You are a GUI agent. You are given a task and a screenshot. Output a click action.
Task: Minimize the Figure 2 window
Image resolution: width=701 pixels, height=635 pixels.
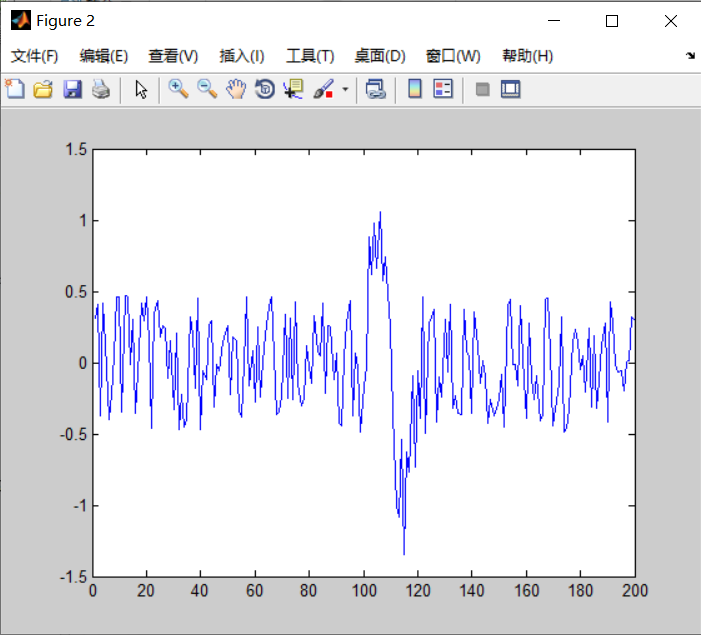(x=554, y=21)
